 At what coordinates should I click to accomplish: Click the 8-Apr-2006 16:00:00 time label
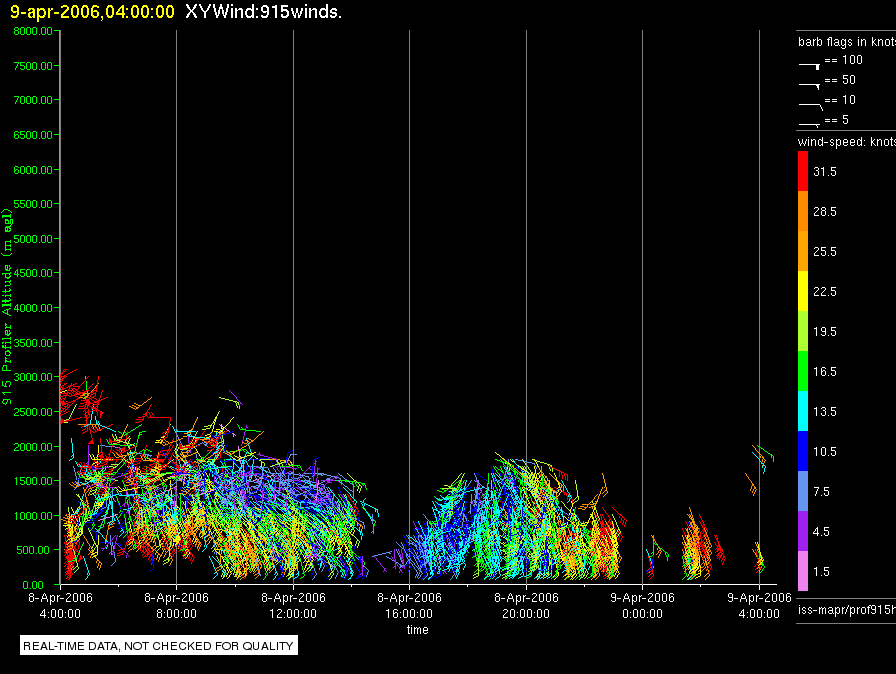(409, 605)
